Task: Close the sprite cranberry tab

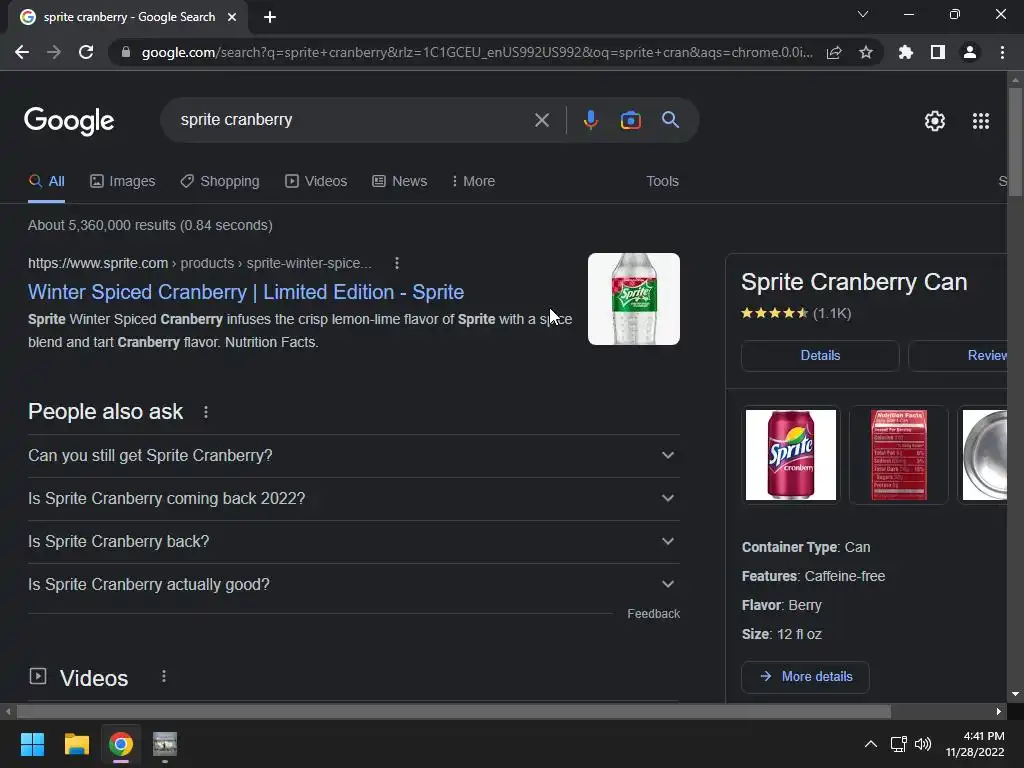Action: click(232, 17)
